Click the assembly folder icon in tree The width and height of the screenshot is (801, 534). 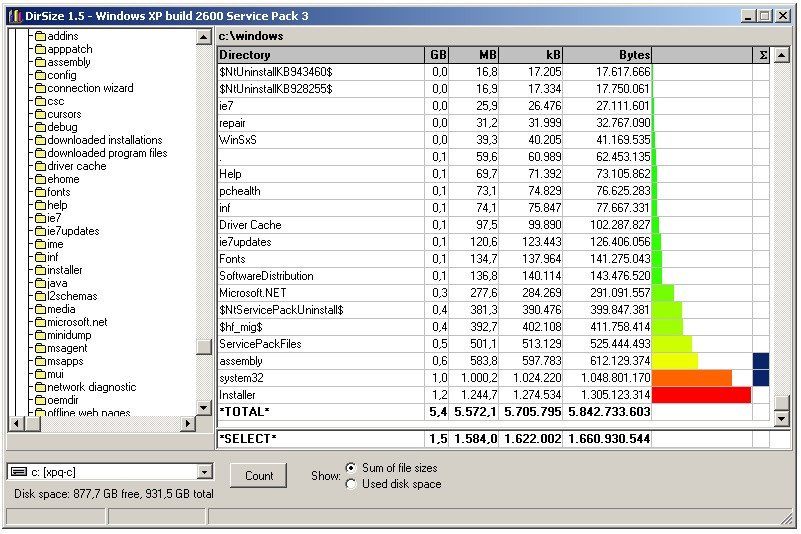click(x=40, y=62)
